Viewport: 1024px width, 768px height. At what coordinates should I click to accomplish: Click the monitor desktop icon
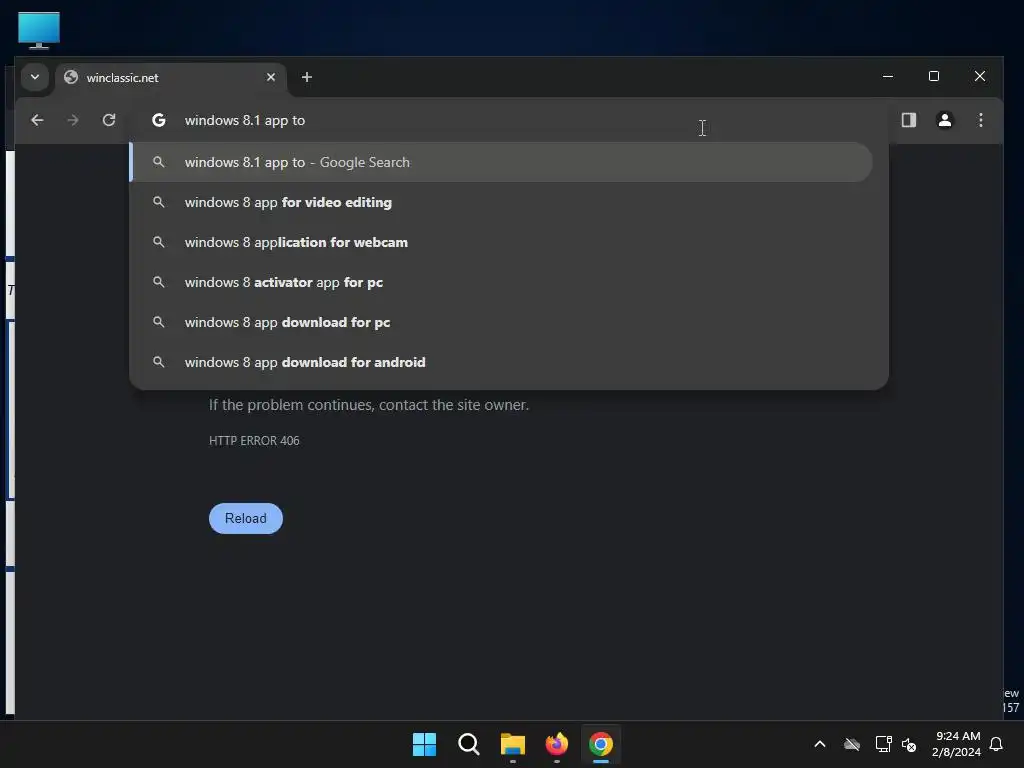39,31
